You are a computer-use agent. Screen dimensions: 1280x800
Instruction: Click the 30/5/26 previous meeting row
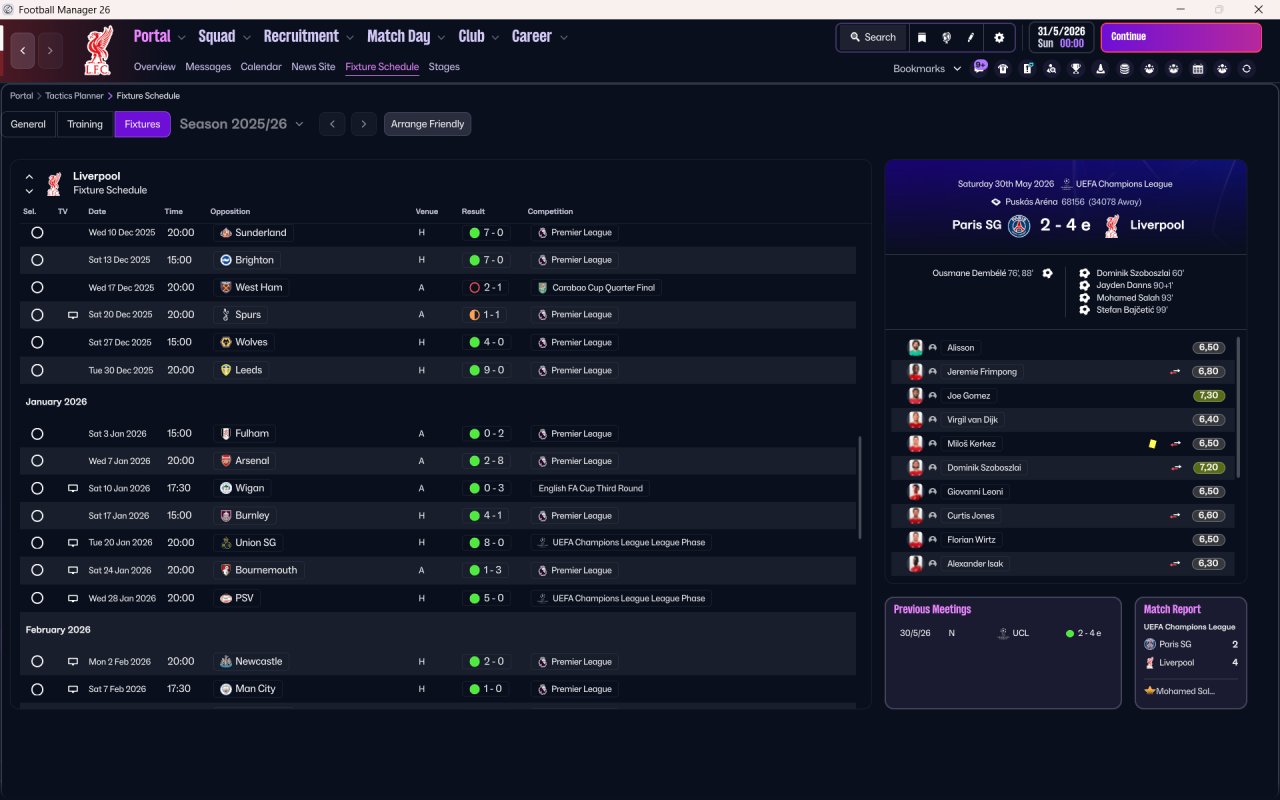tap(1003, 633)
